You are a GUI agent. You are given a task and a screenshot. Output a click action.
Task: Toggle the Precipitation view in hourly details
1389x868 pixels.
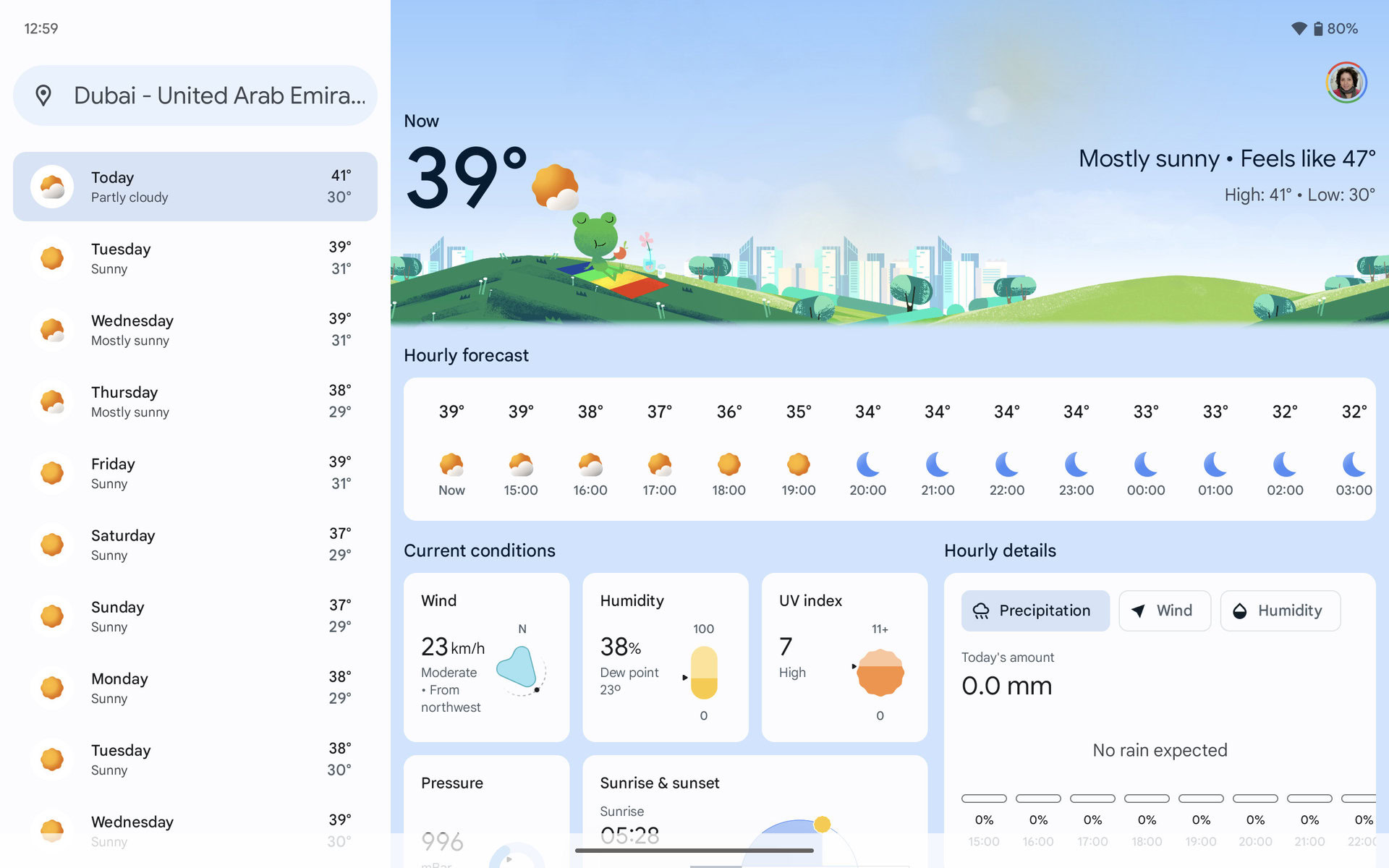point(1034,610)
